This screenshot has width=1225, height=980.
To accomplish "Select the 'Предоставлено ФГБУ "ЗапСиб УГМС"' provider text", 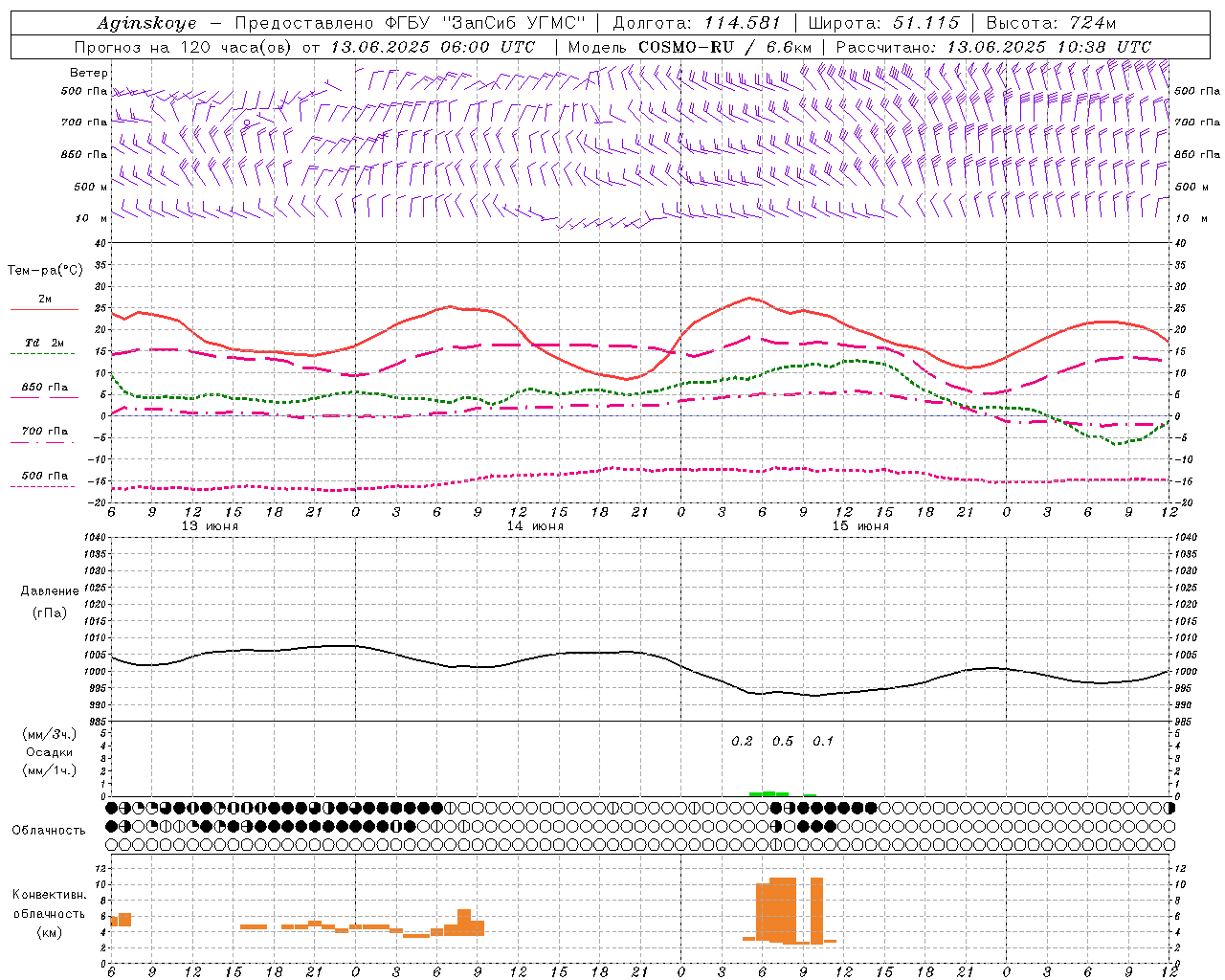I will click(410, 23).
